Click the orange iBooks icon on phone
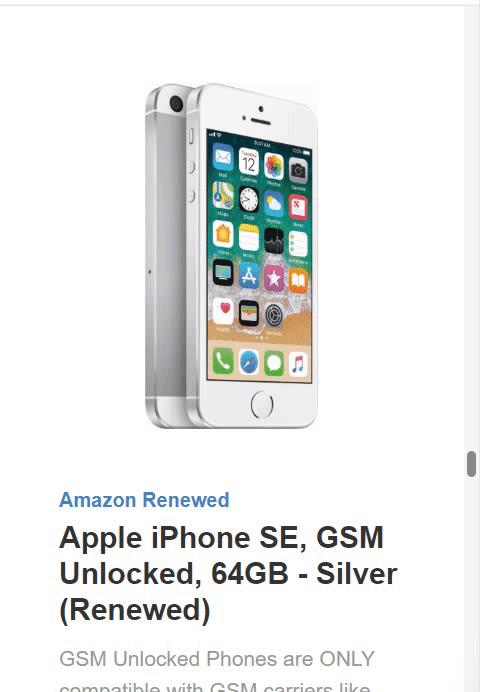480x692 pixels. click(x=298, y=280)
